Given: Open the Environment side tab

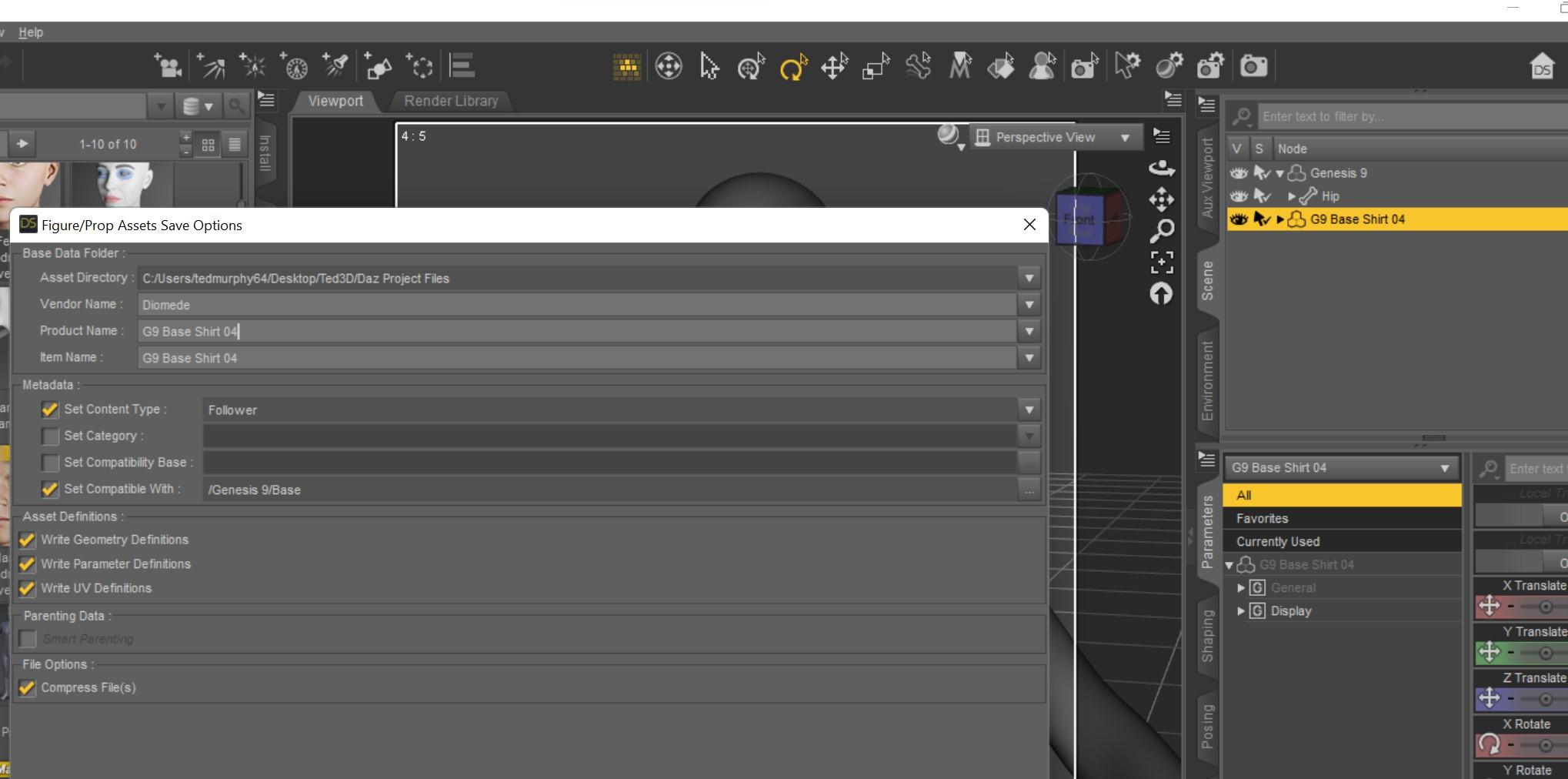Looking at the screenshot, I should coord(1207,381).
